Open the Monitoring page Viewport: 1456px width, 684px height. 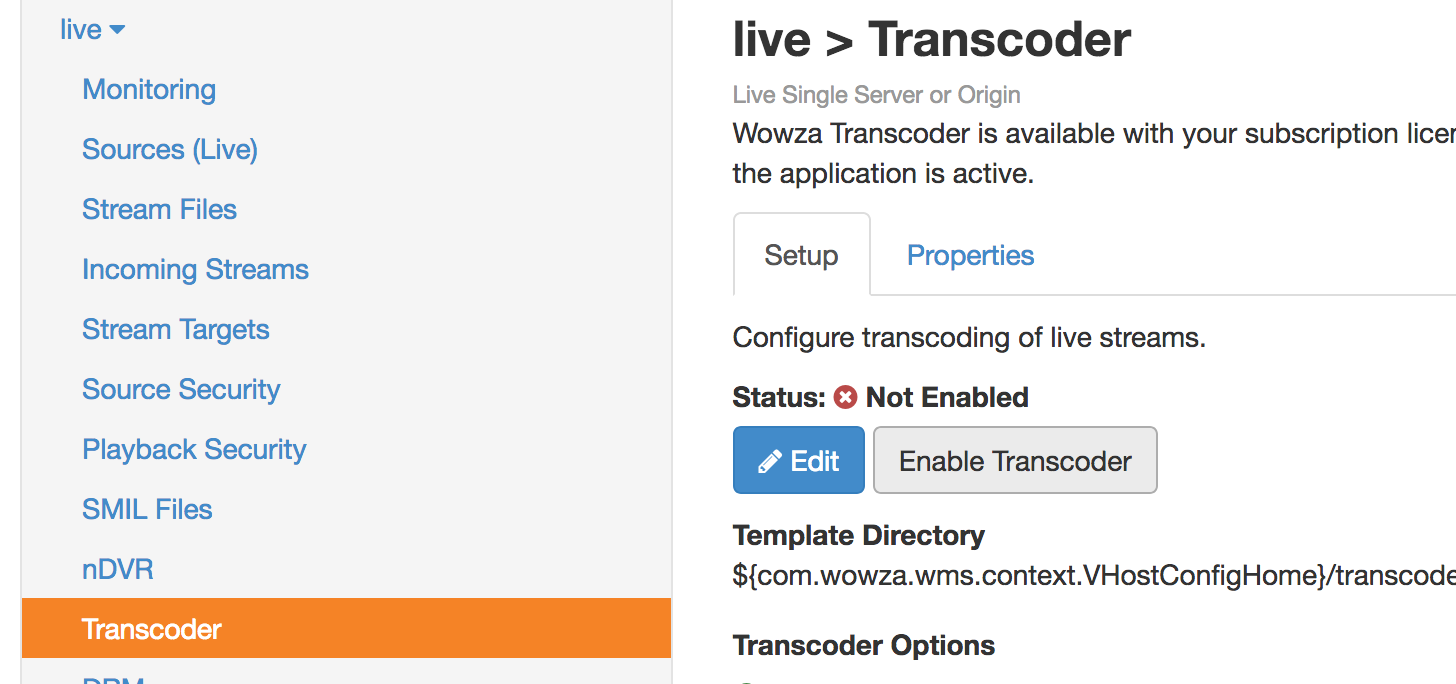(149, 90)
